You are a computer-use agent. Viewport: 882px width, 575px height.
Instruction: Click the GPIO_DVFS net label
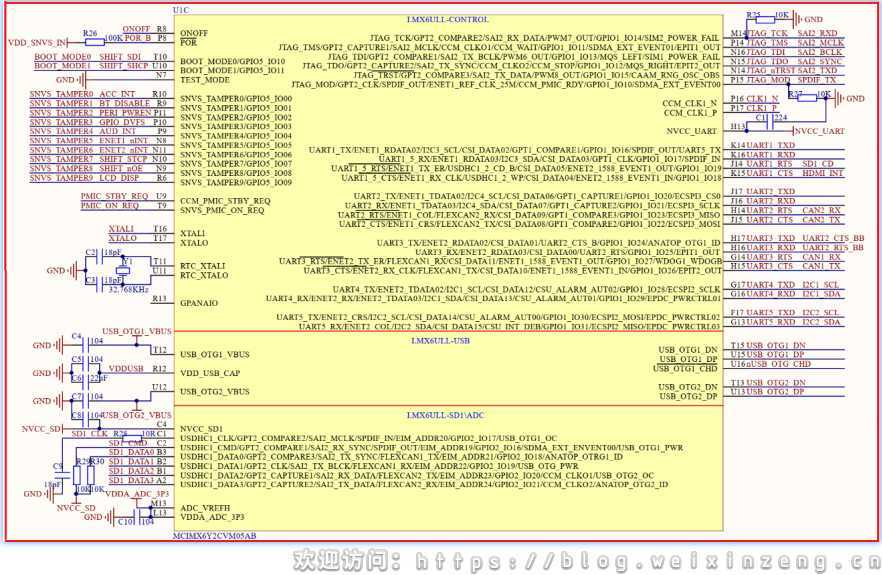[x=122, y=122]
